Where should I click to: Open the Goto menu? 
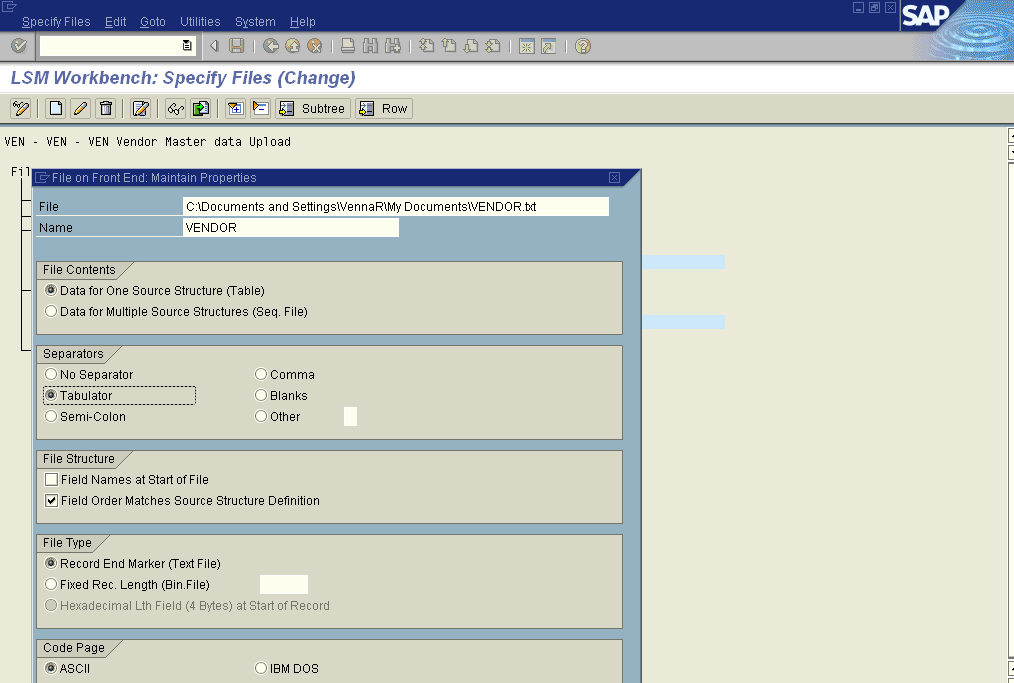tap(153, 21)
